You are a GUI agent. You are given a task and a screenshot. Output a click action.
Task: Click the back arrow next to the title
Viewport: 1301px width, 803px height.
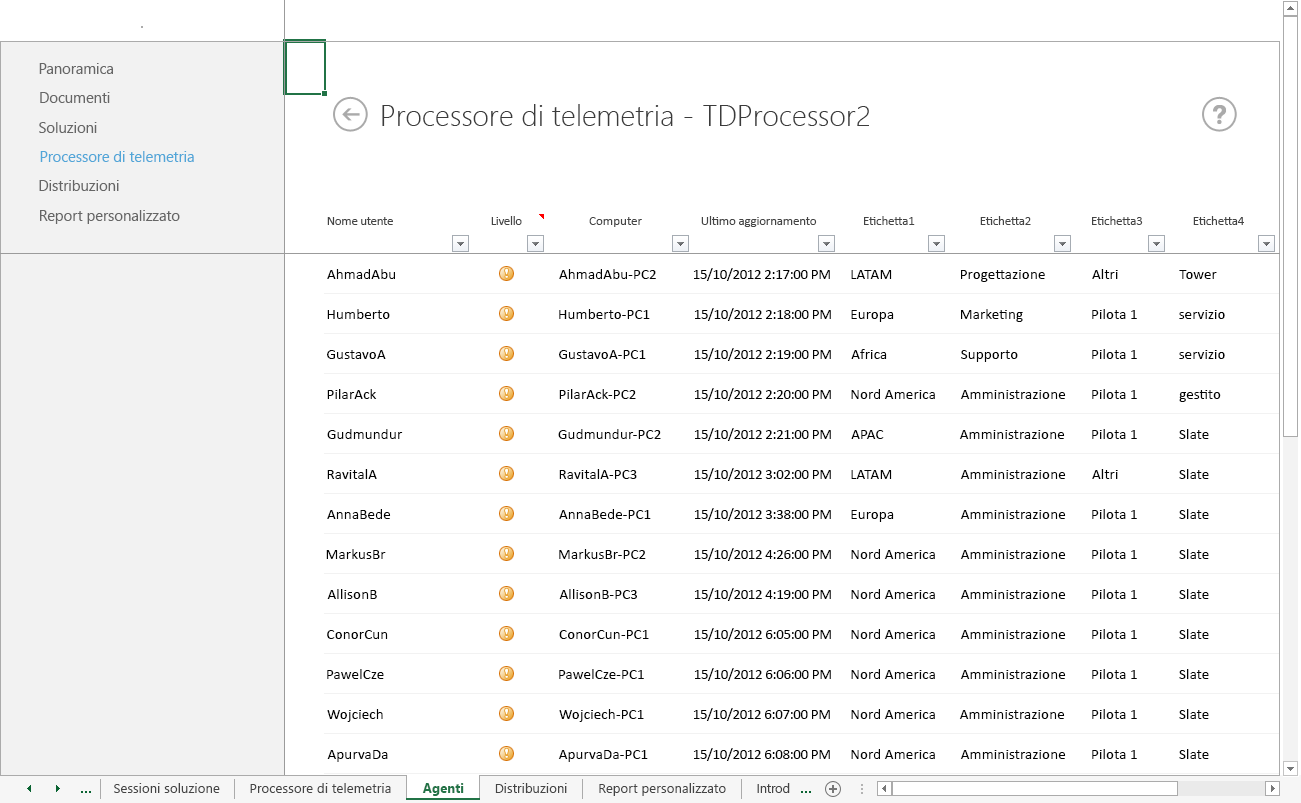[x=350, y=115]
